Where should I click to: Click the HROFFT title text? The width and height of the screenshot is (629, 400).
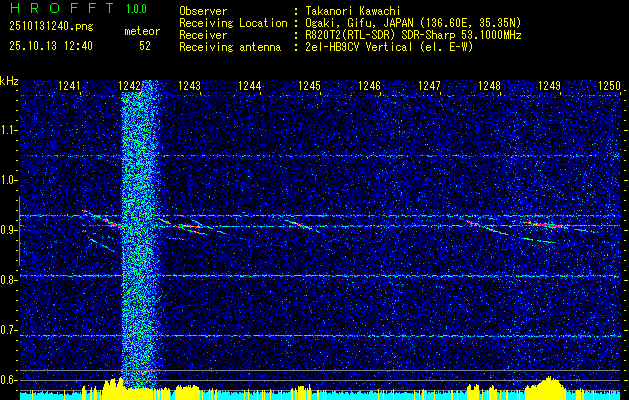click(63, 8)
